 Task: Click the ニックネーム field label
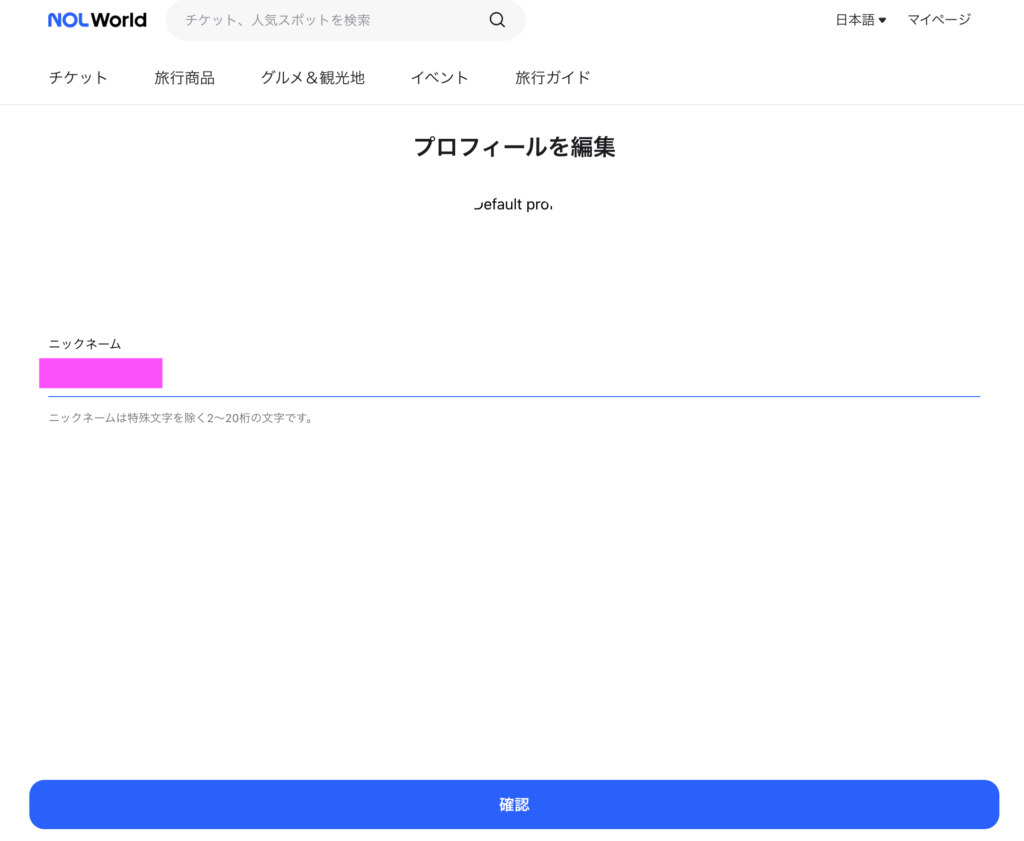(x=85, y=344)
